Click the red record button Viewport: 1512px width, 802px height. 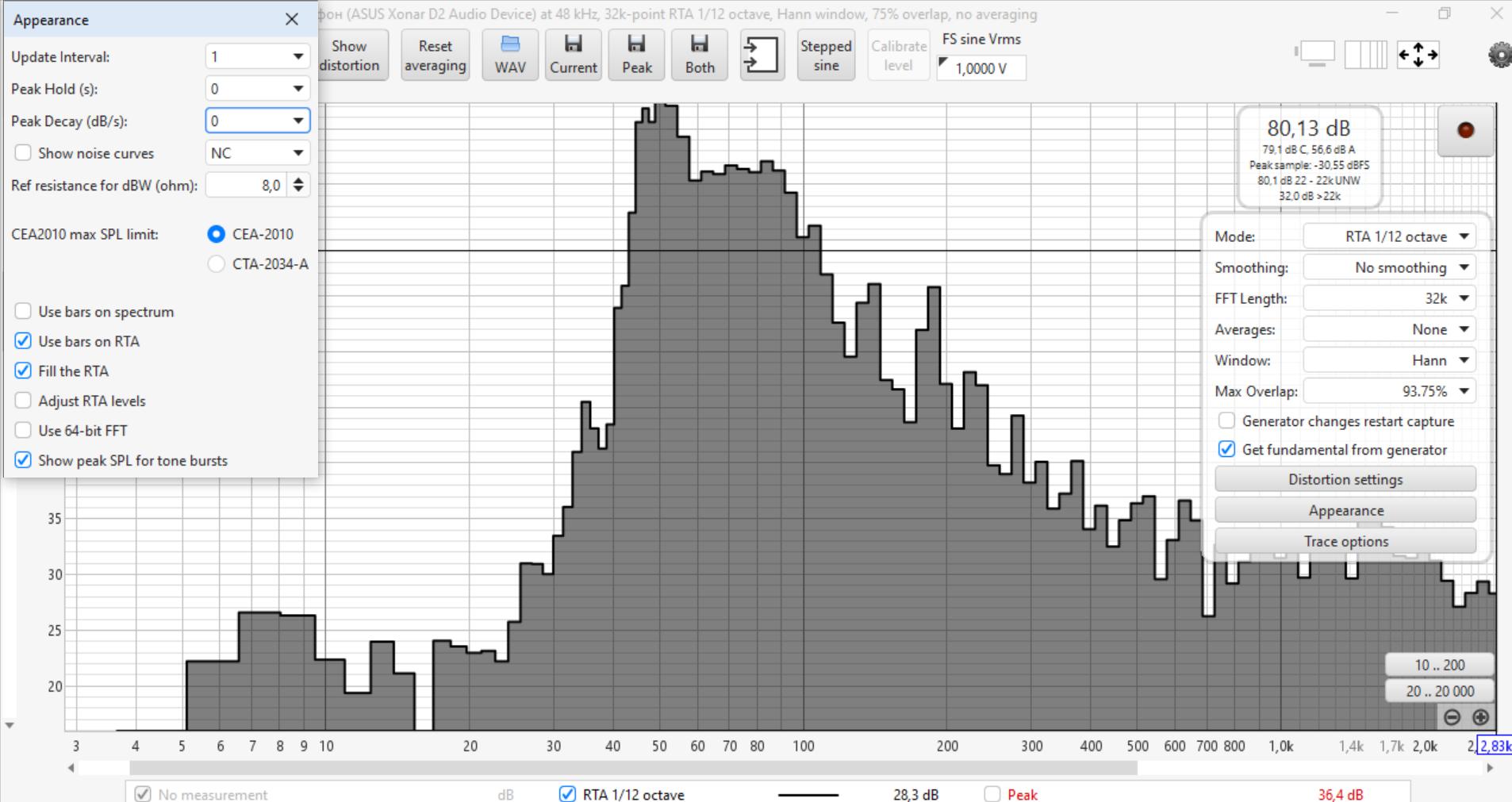1465,131
